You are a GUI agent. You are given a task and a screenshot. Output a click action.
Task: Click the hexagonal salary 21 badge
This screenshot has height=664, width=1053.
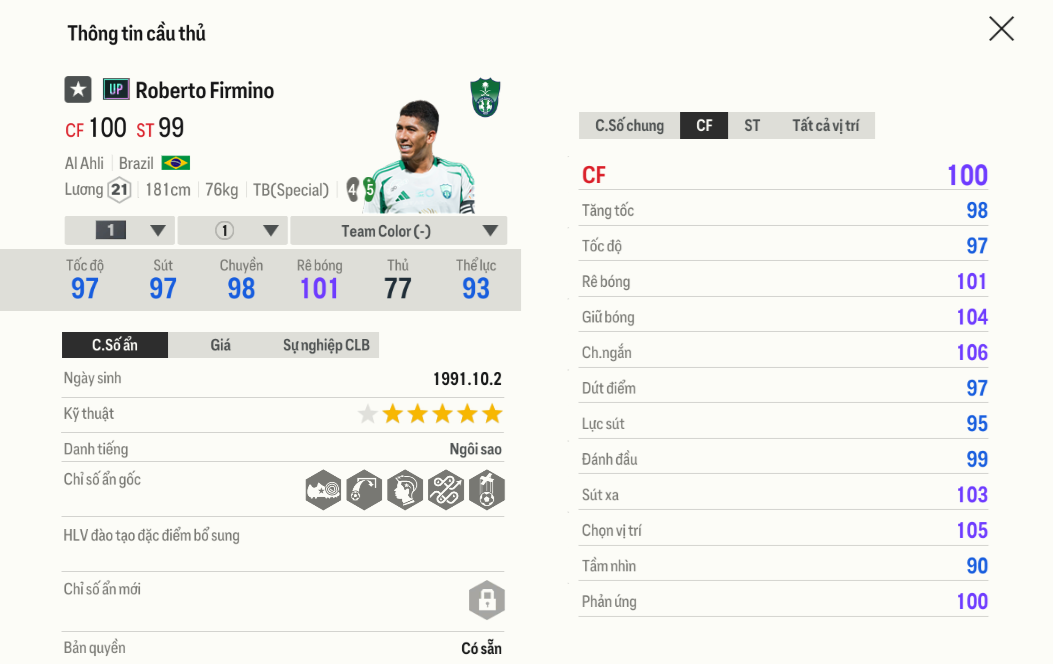pos(120,190)
